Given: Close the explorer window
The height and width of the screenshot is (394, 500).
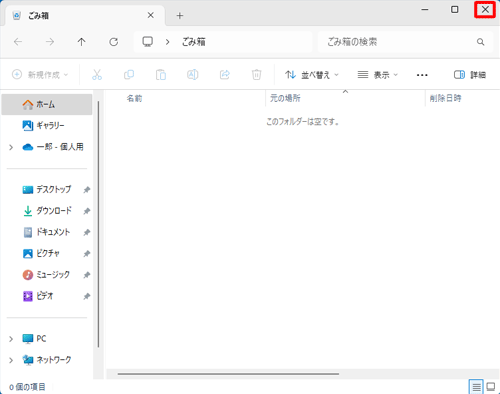Looking at the screenshot, I should coord(485,10).
